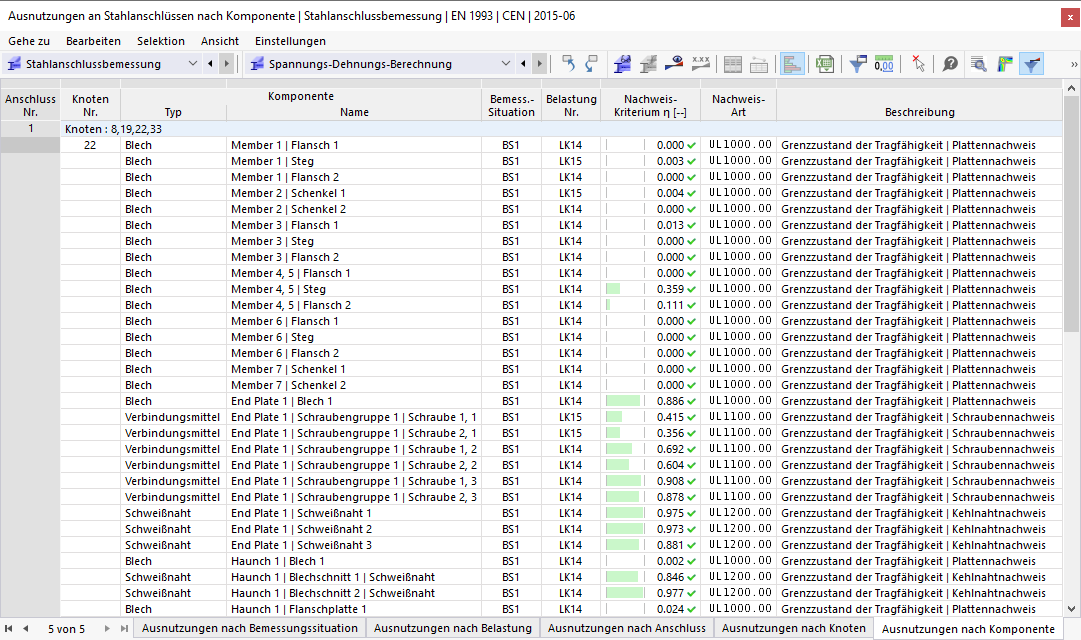Show results in graphic with eye icon
Screen dimensions: 1081x640
674,64
